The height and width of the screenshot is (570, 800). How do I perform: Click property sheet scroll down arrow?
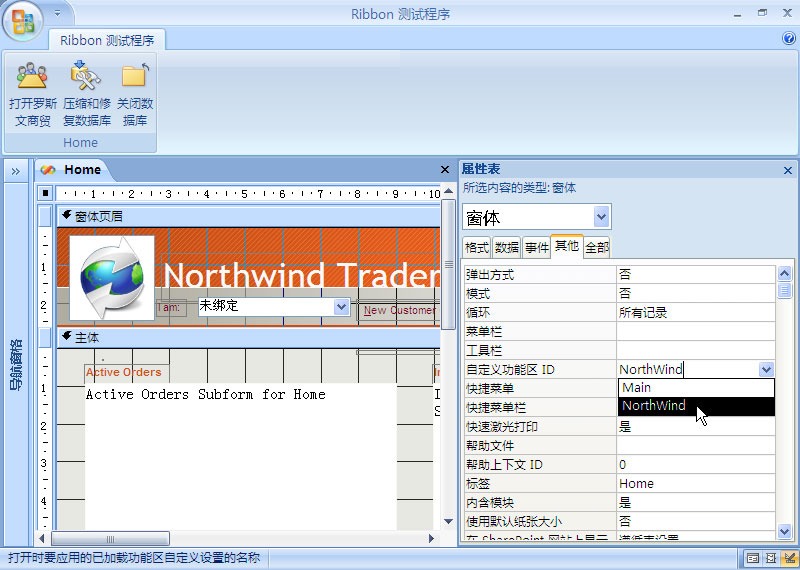785,531
